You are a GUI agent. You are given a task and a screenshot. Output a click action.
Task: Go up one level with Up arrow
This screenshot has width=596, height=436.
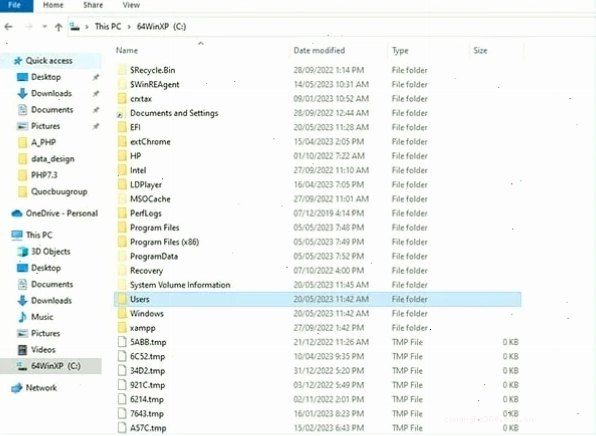click(x=58, y=27)
